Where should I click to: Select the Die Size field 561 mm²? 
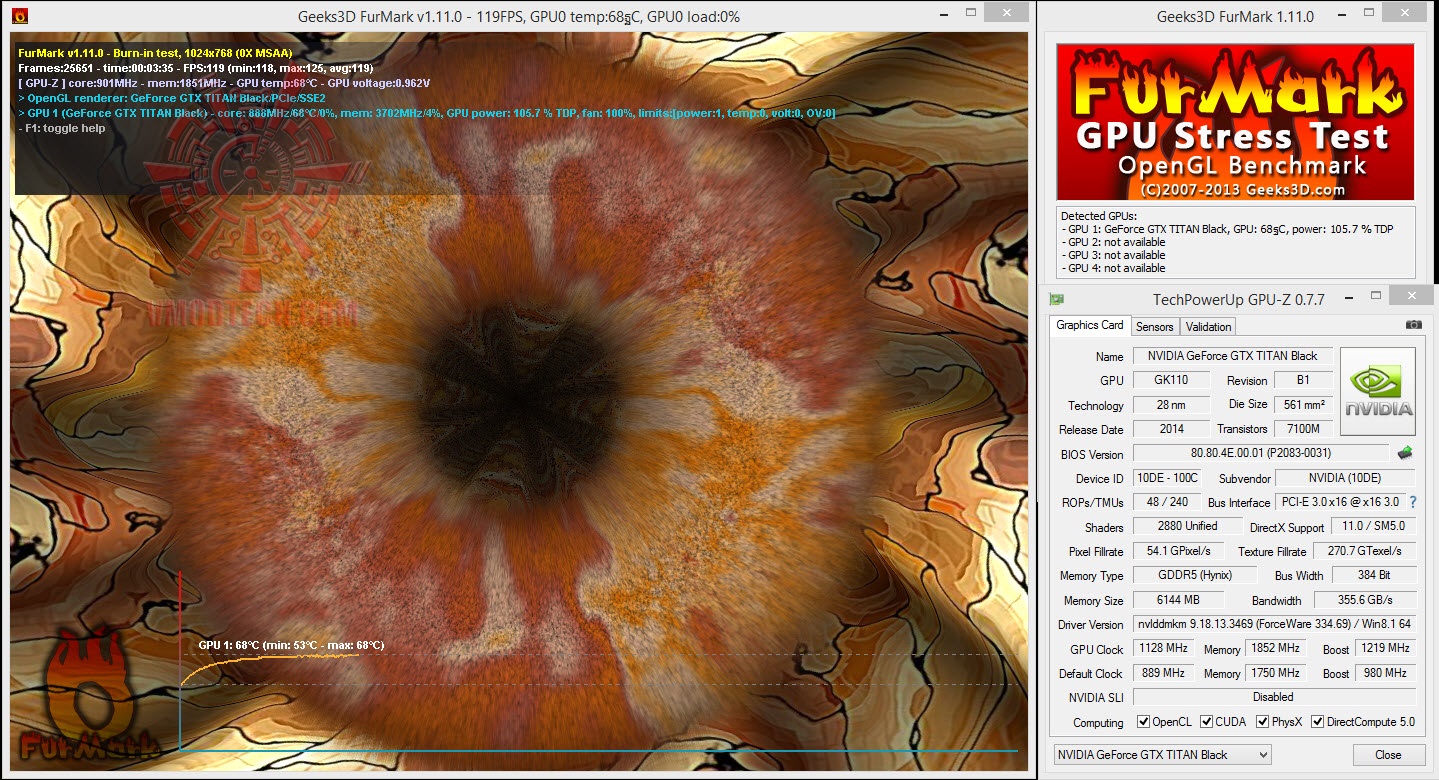click(1303, 405)
